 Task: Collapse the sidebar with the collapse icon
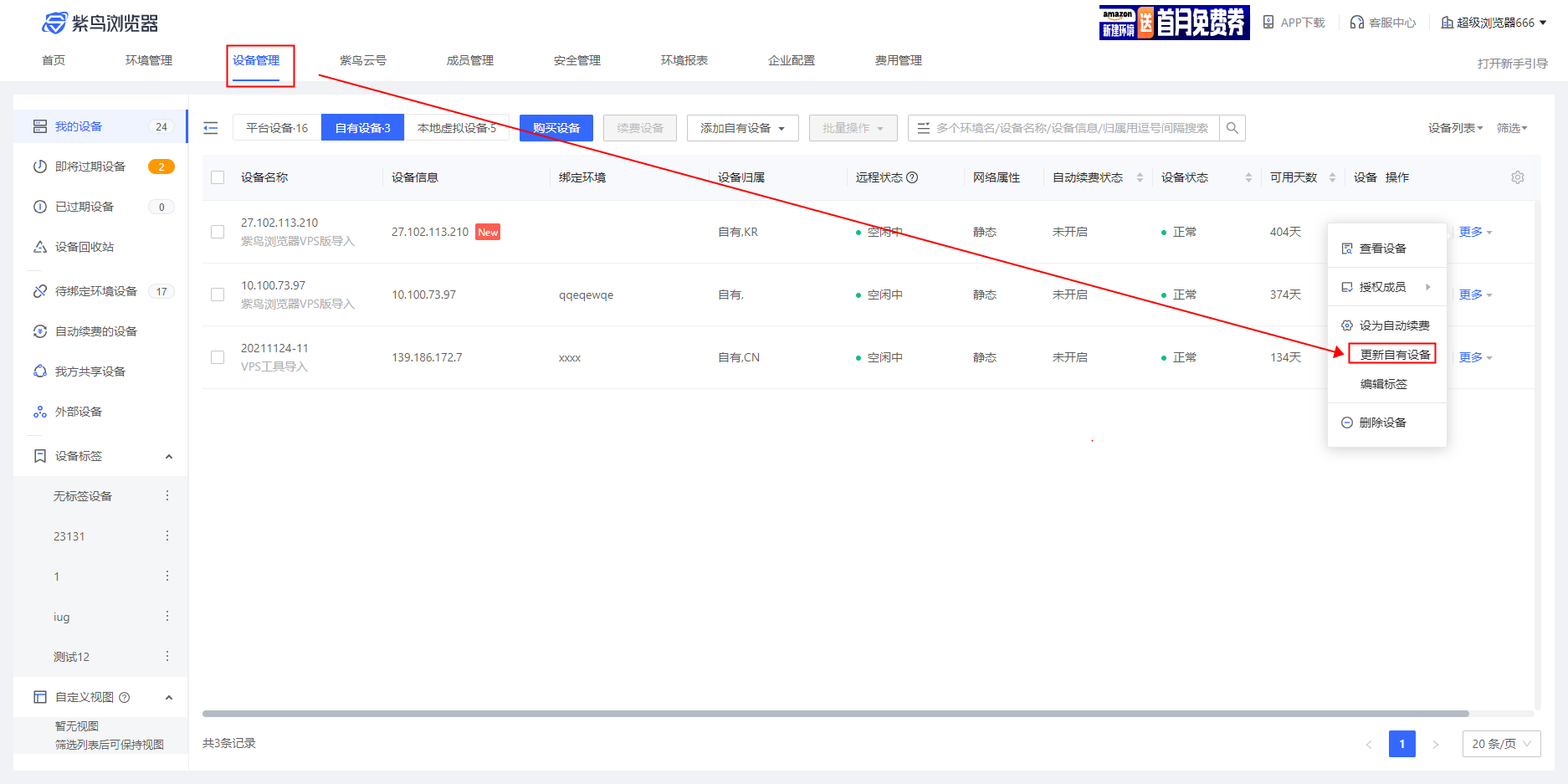point(210,127)
